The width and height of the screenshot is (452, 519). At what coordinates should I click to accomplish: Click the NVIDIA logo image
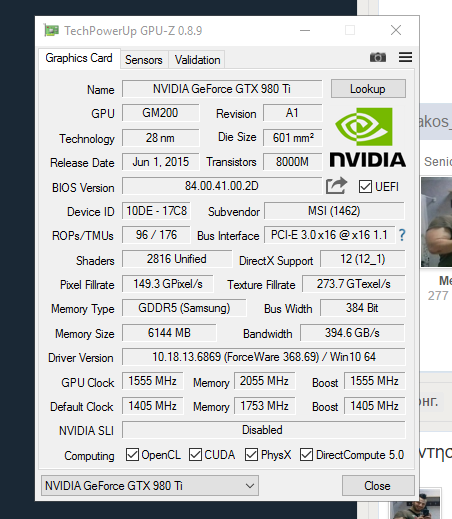point(367,137)
